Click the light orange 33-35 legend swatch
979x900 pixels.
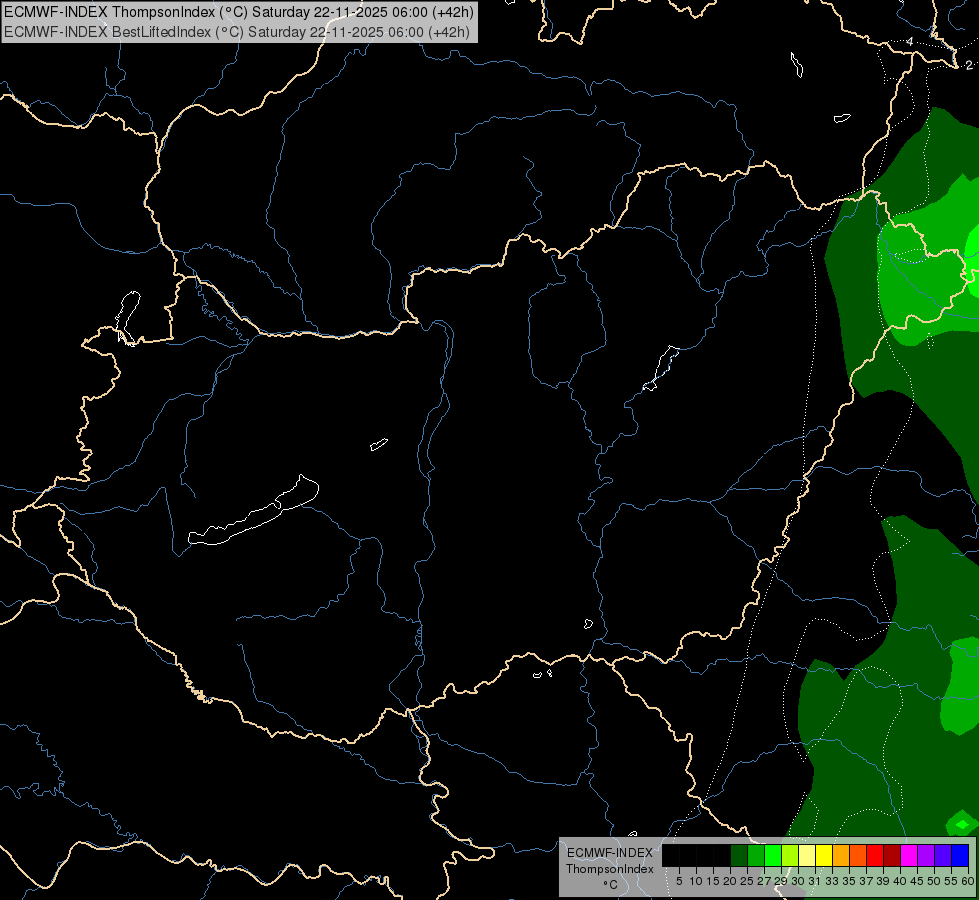click(x=841, y=855)
